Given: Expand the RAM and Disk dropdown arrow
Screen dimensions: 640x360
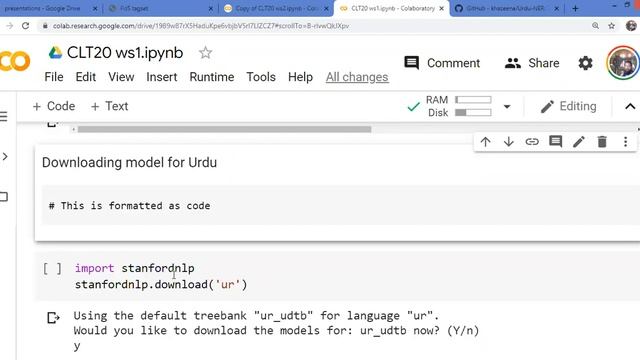Looking at the screenshot, I should [x=507, y=107].
